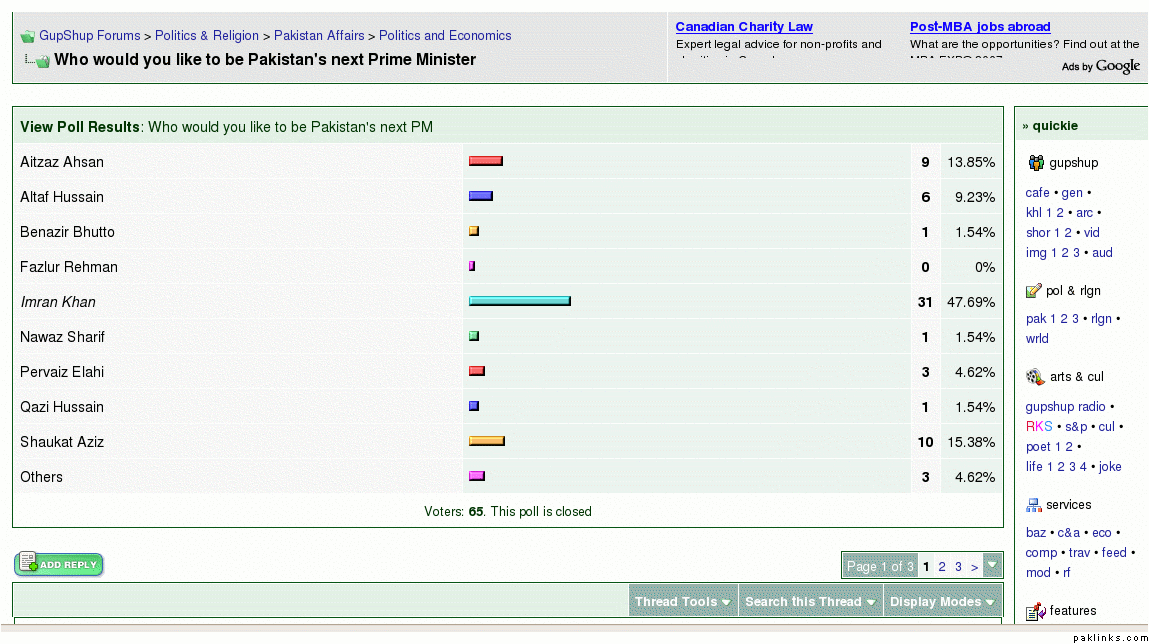Go to page 2 of the thread

click(x=942, y=567)
